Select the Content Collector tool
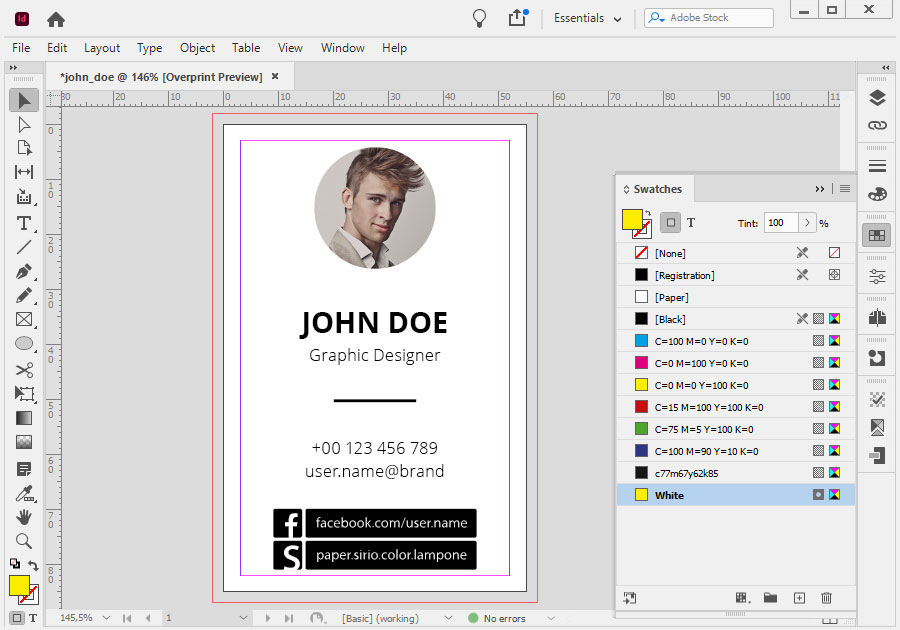900x630 pixels. click(x=24, y=196)
